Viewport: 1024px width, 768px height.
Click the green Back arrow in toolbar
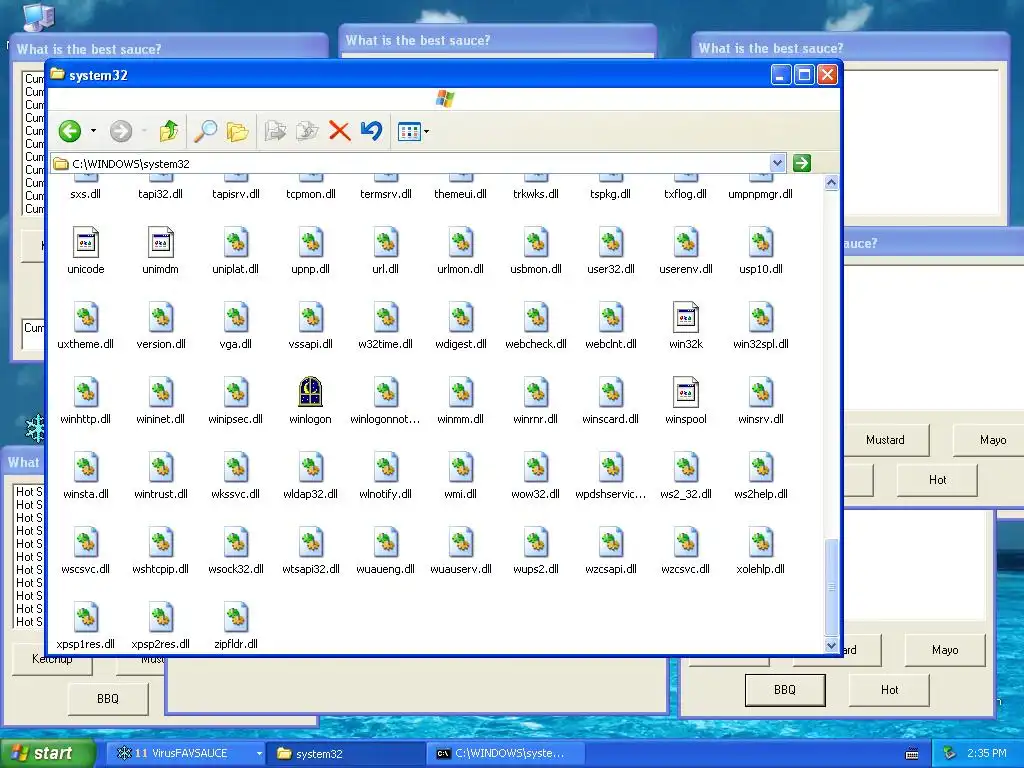coord(70,131)
